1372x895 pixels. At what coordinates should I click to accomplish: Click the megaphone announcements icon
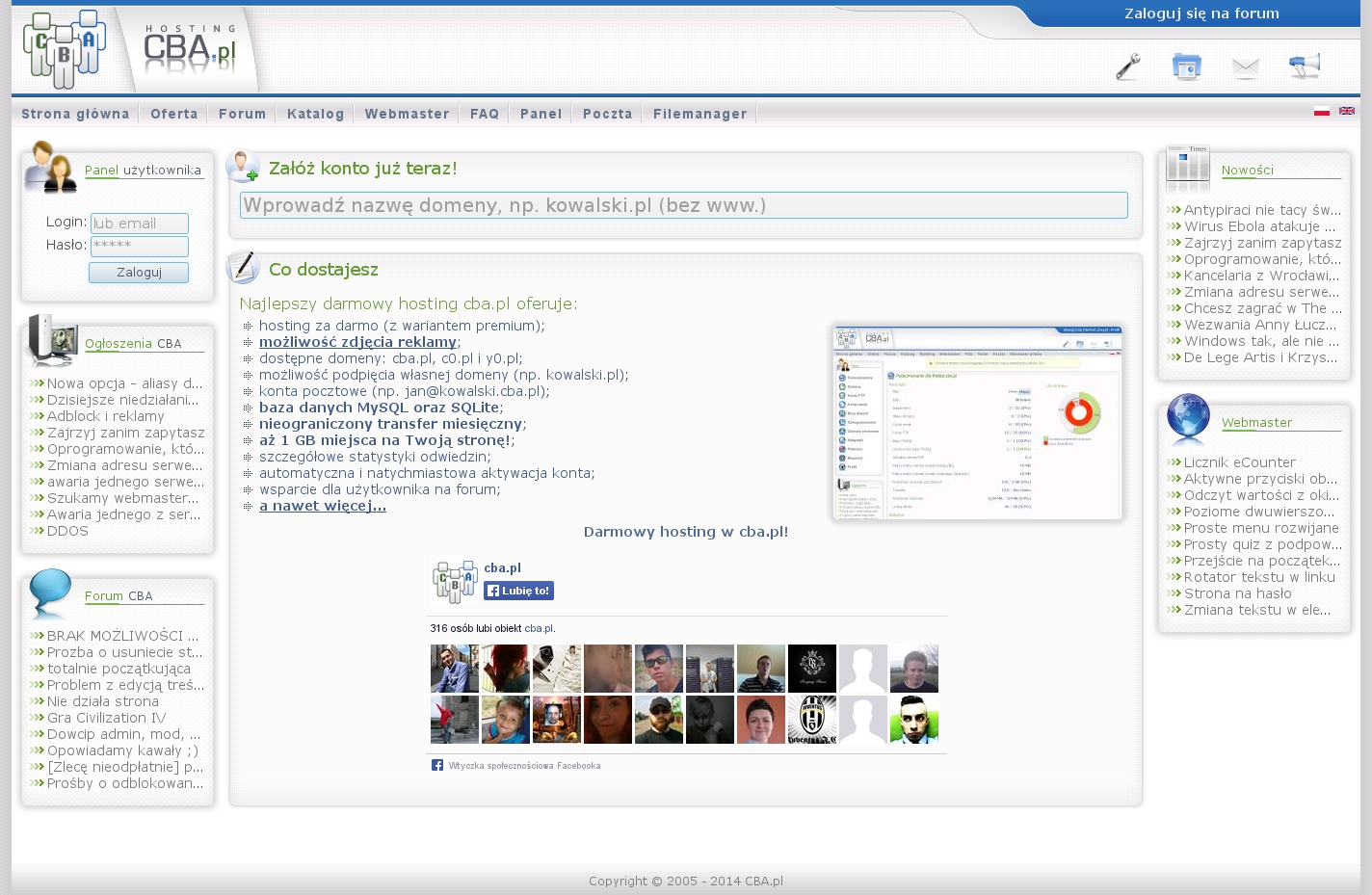[x=1304, y=66]
